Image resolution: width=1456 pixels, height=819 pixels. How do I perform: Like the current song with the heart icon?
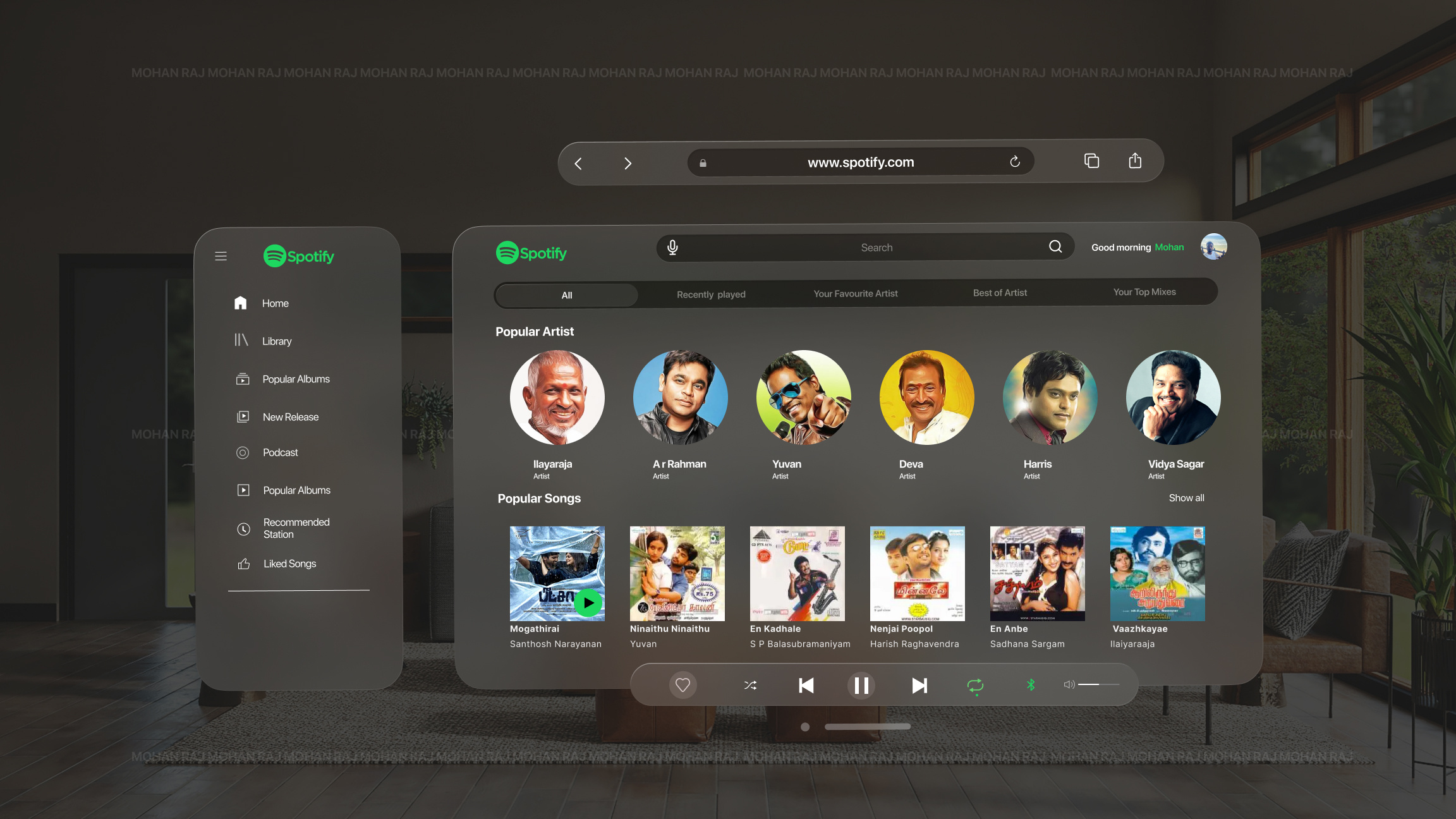(x=683, y=685)
